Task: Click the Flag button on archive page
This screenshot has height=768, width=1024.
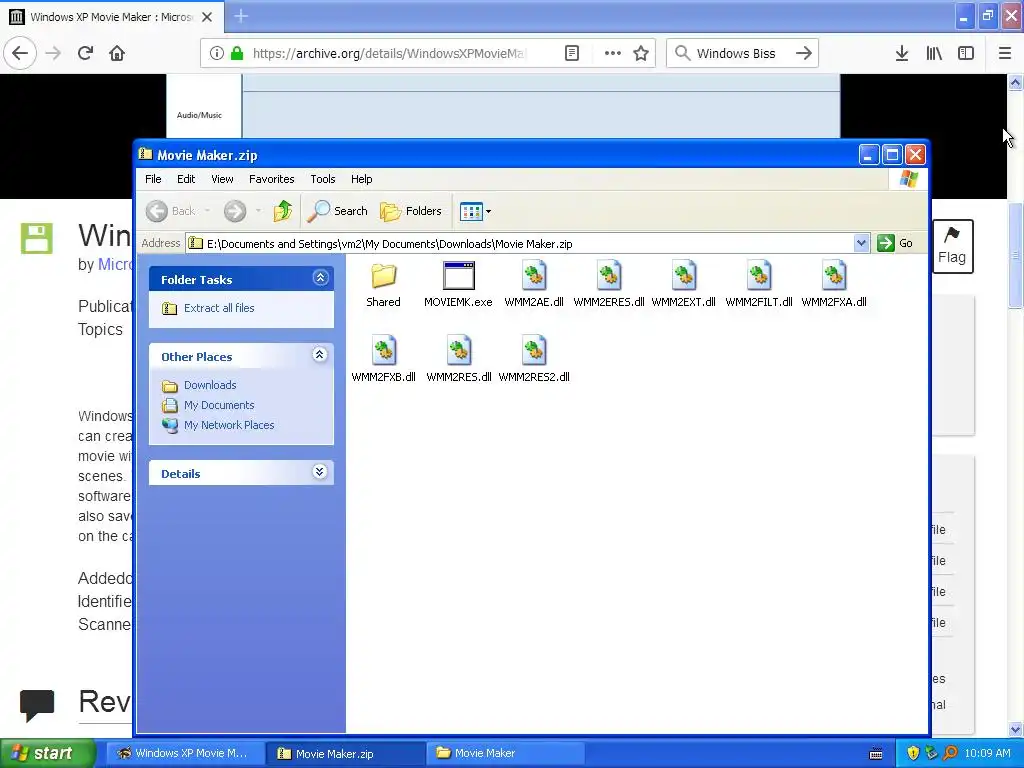Action: click(x=952, y=246)
